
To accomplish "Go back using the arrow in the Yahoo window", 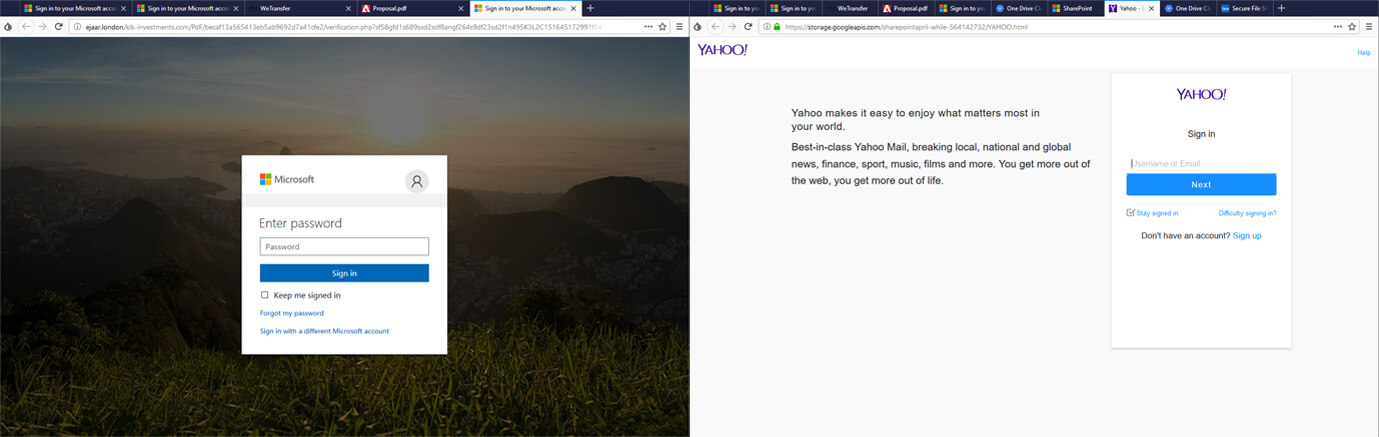I will coord(715,26).
